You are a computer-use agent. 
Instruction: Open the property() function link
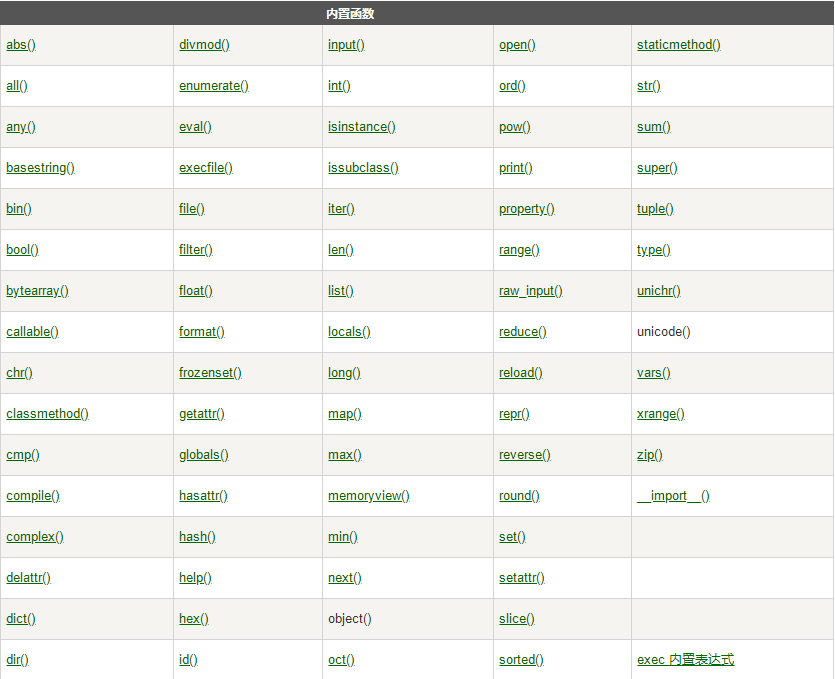click(x=527, y=209)
